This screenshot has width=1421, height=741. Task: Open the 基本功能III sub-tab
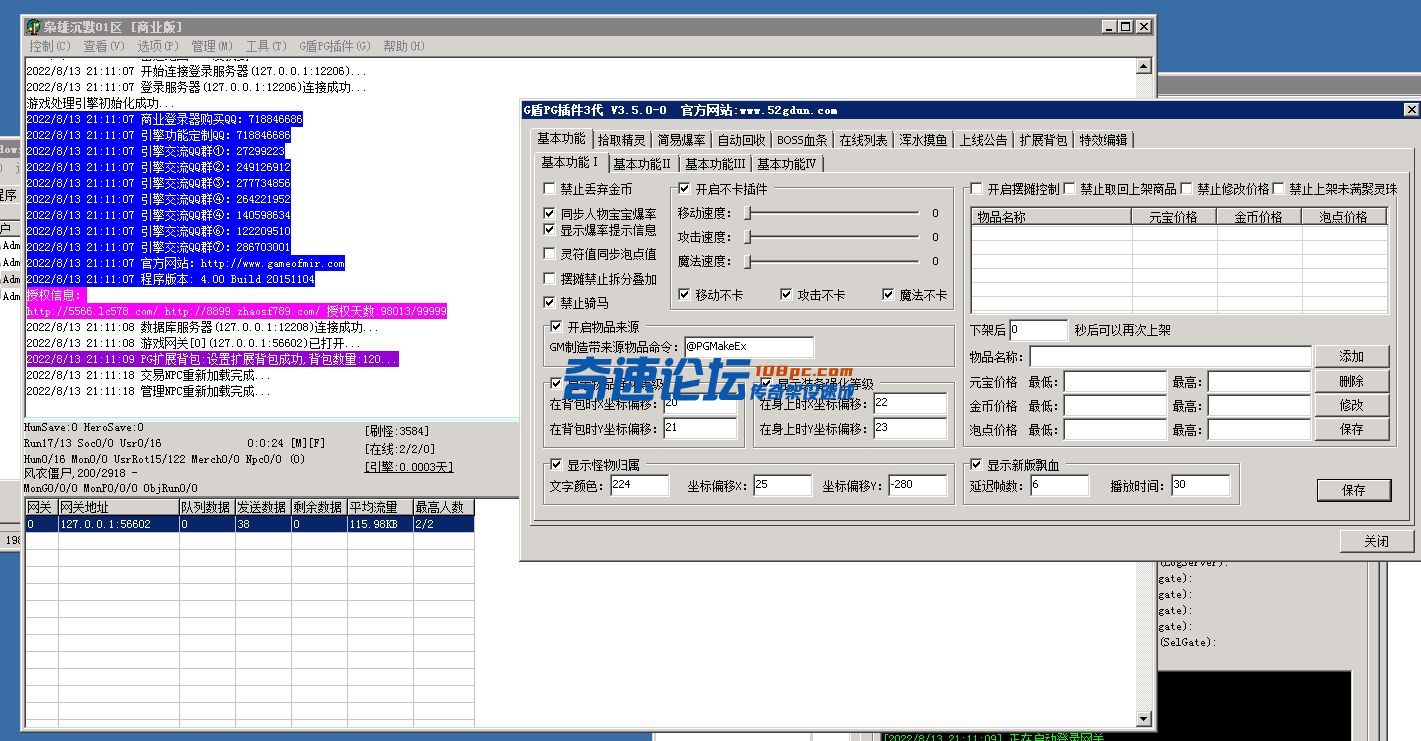point(715,164)
